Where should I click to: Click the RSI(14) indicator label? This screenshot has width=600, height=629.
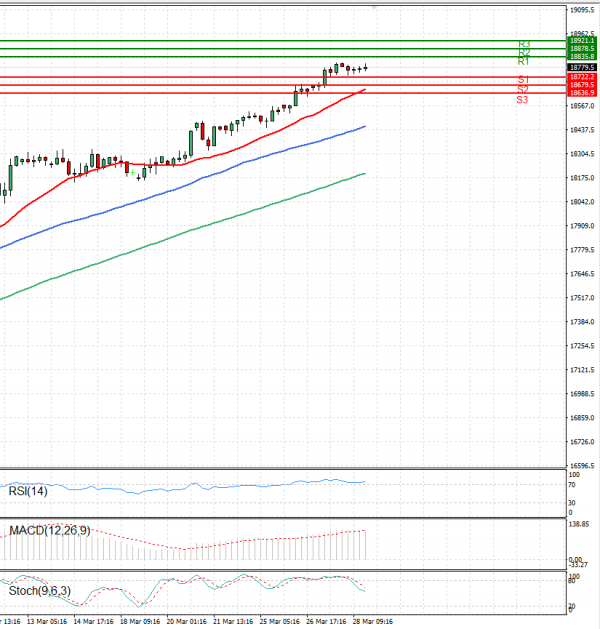click(28, 491)
